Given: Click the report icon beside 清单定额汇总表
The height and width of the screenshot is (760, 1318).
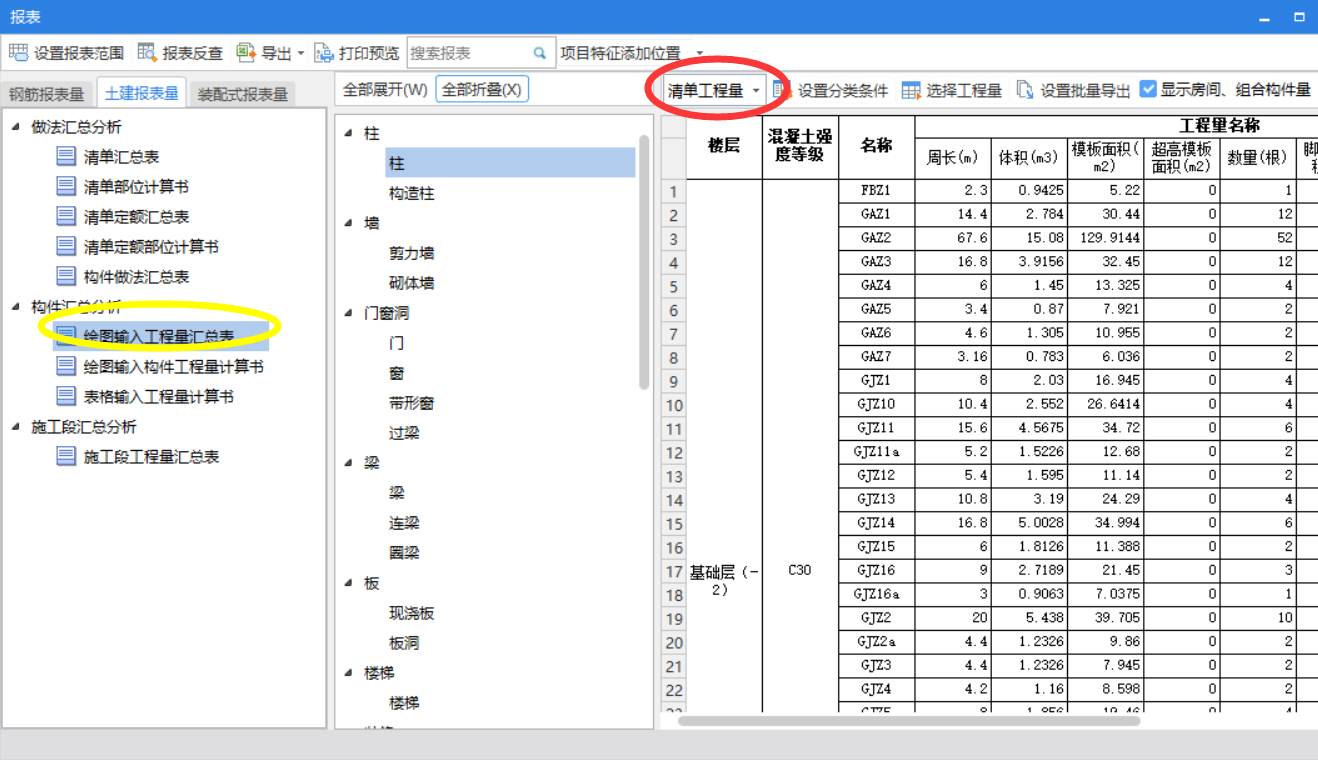Looking at the screenshot, I should click(x=66, y=216).
